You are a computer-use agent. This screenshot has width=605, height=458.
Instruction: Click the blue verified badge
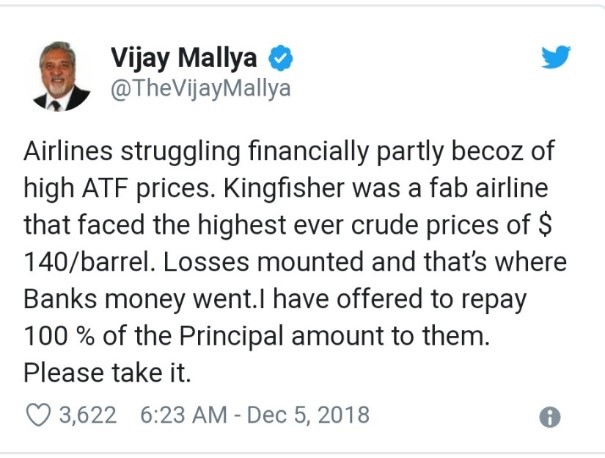click(x=283, y=59)
